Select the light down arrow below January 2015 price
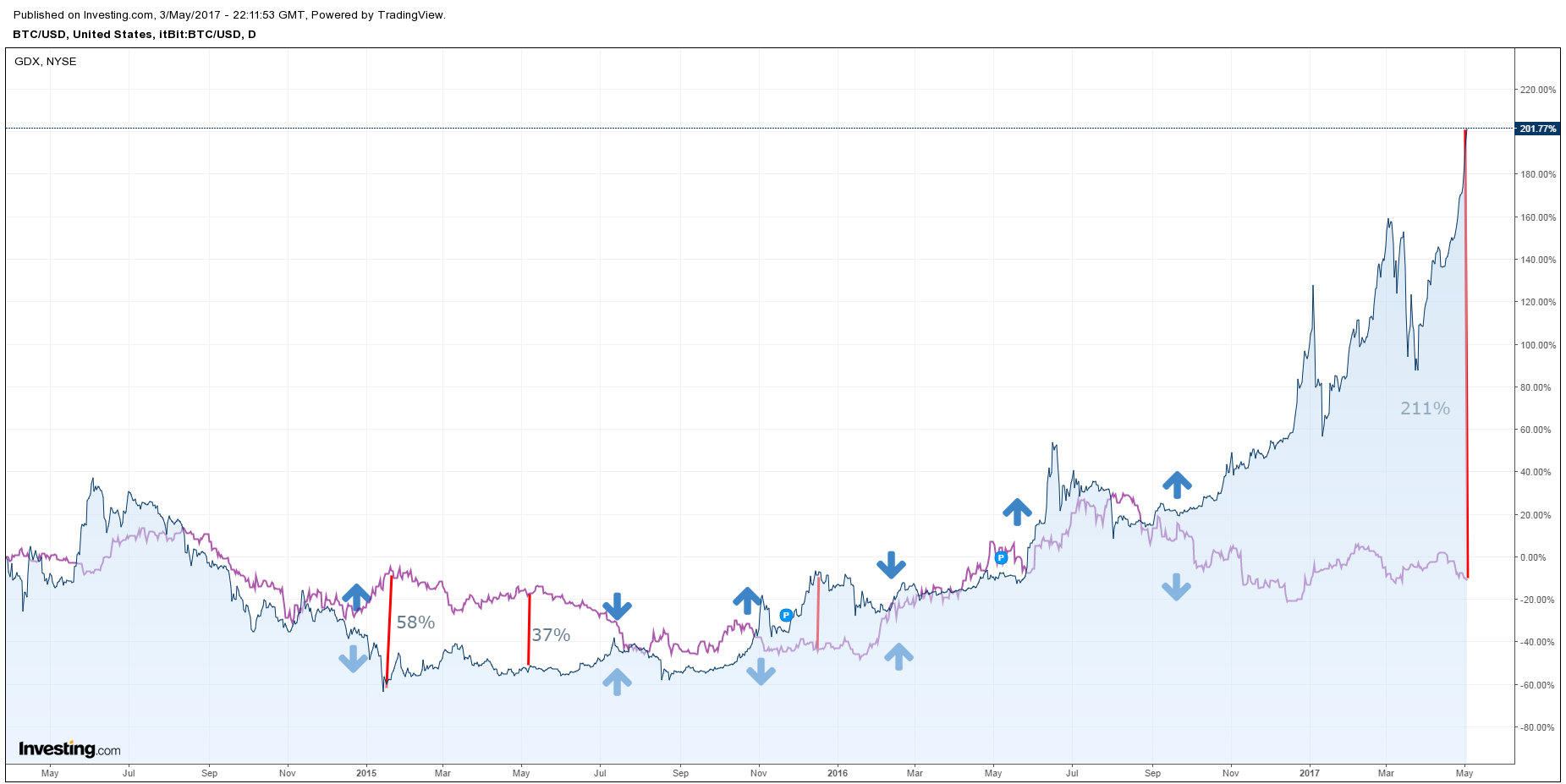 [353, 659]
